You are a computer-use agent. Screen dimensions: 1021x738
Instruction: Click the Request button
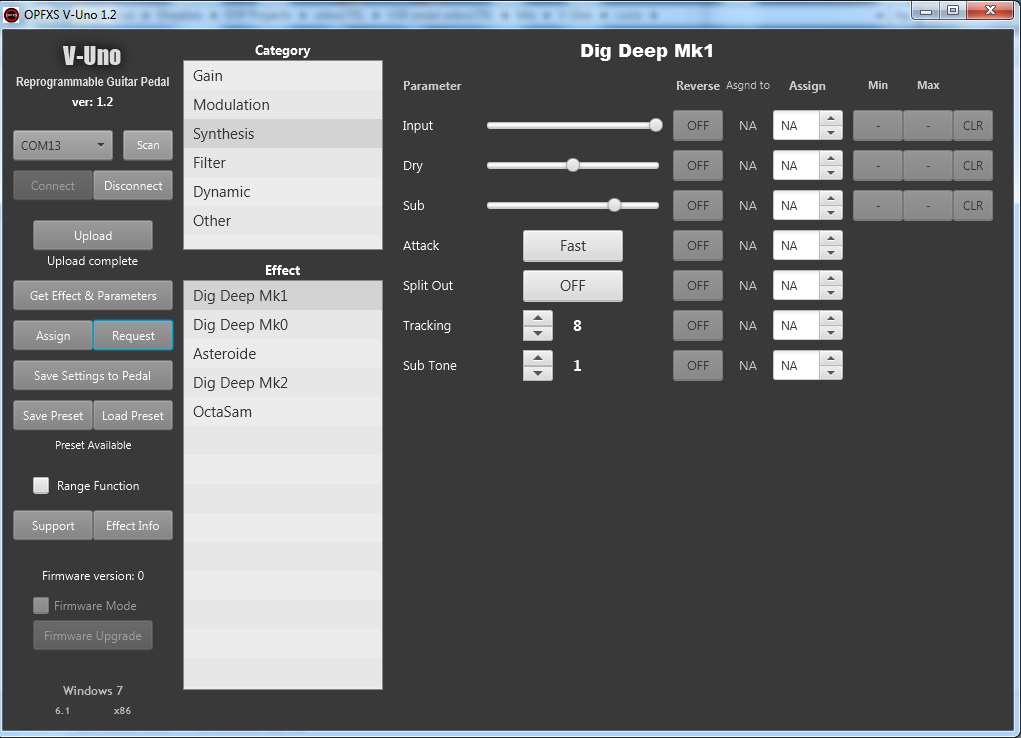click(133, 335)
